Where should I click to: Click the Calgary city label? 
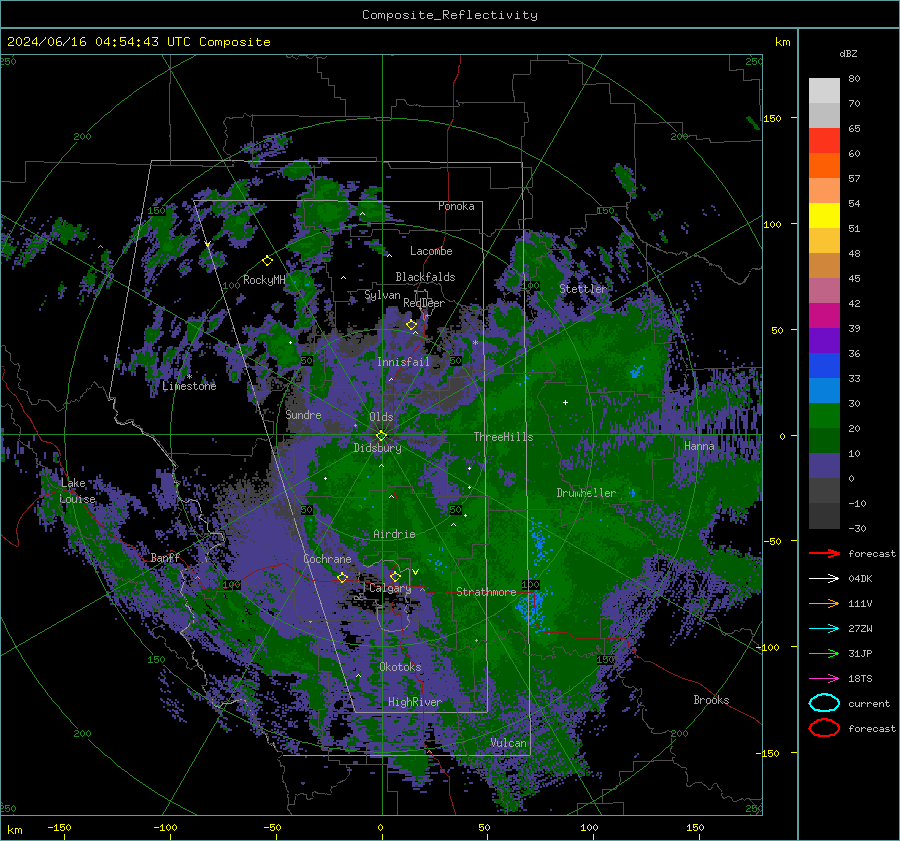point(390,588)
